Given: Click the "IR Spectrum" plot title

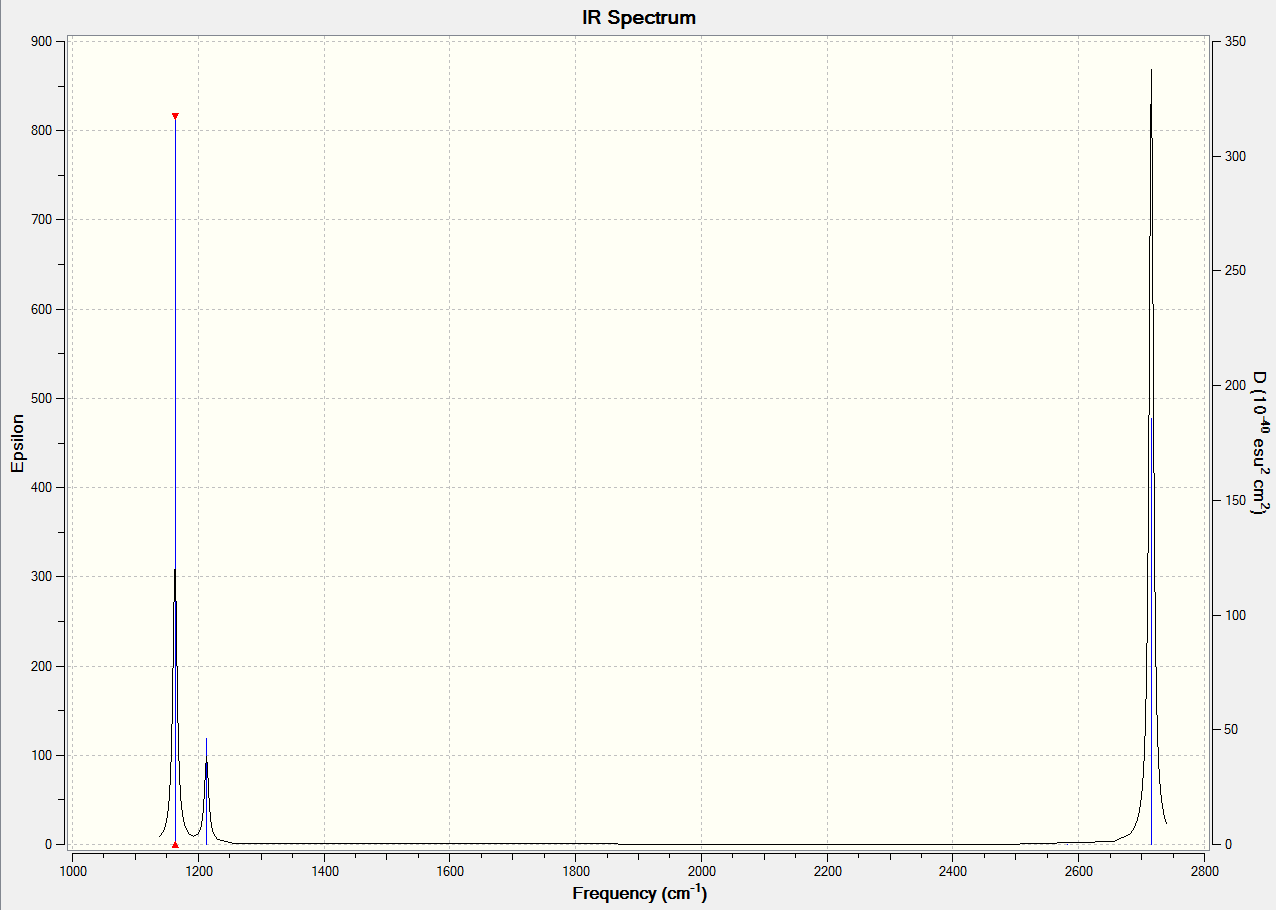Looking at the screenshot, I should click(x=638, y=18).
